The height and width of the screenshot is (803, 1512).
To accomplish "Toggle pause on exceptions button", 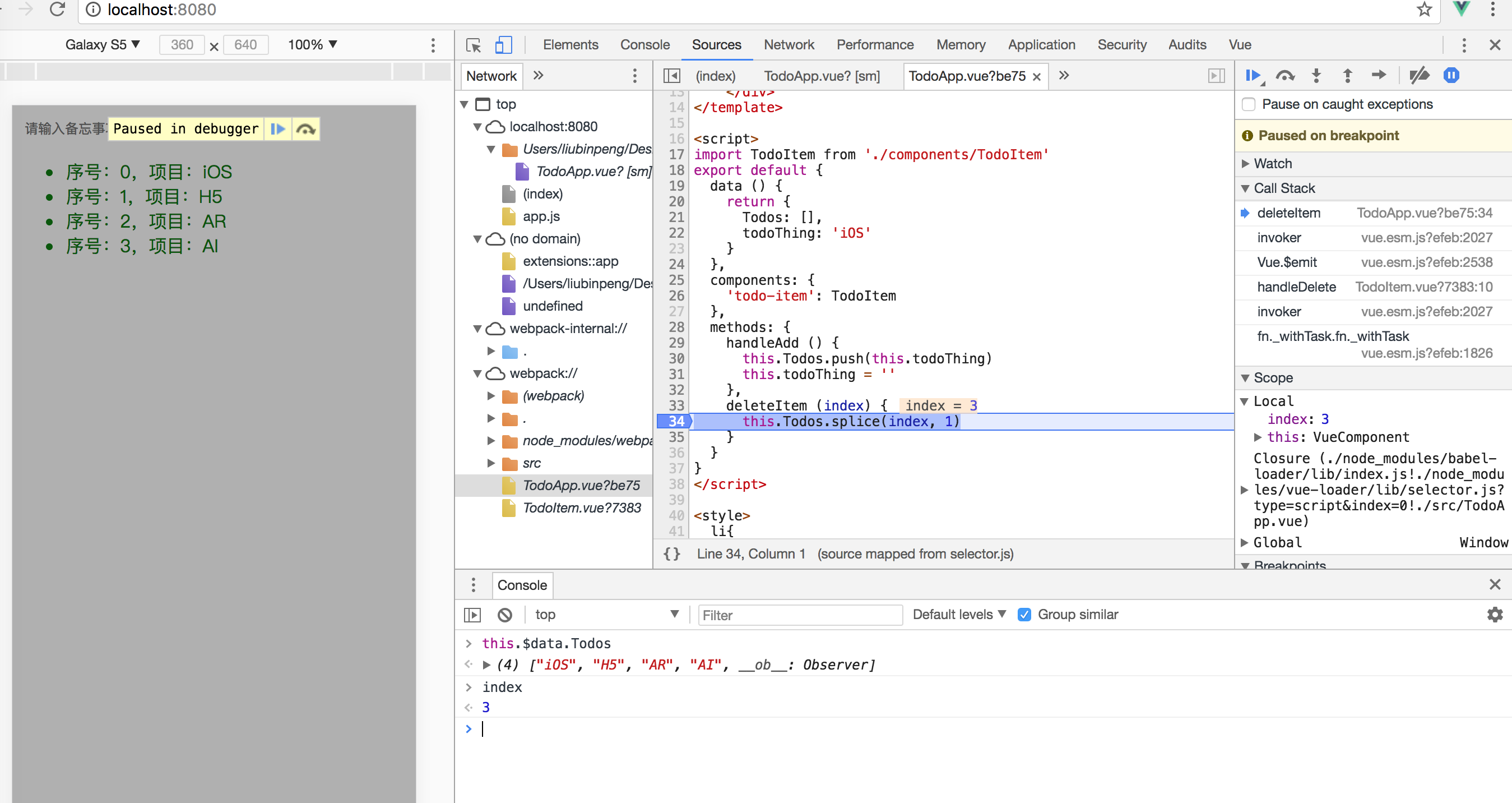I will (1451, 75).
